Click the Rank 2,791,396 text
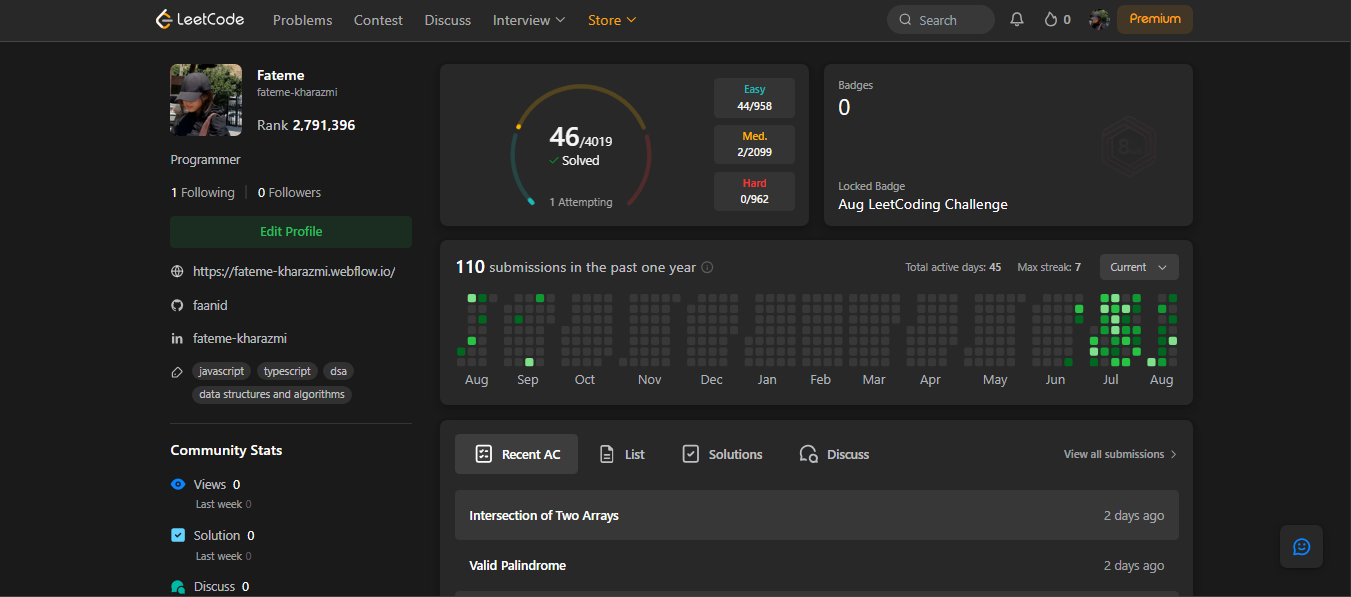Image resolution: width=1351 pixels, height=597 pixels. click(306, 125)
